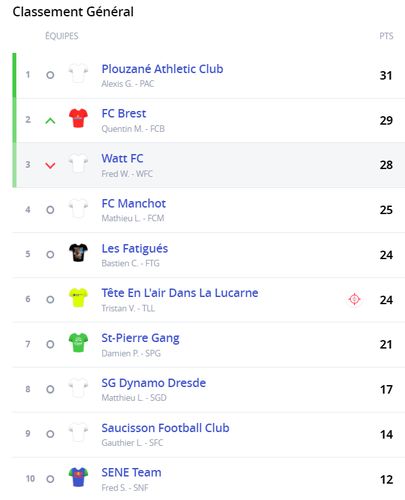Click the PTS column header
Screen dimensions: 405x500
point(386,36)
